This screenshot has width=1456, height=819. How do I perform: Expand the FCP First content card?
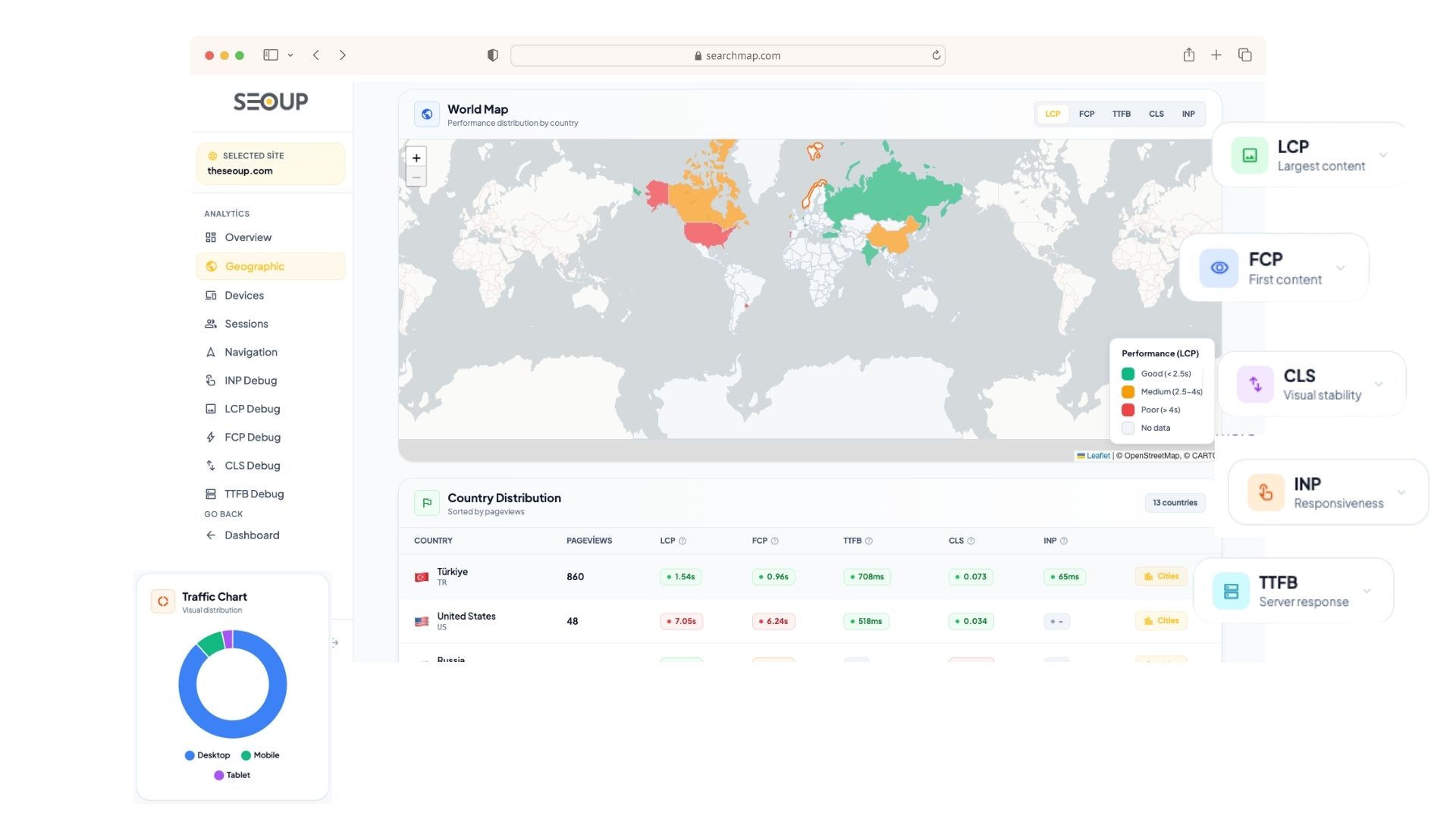tap(1341, 268)
